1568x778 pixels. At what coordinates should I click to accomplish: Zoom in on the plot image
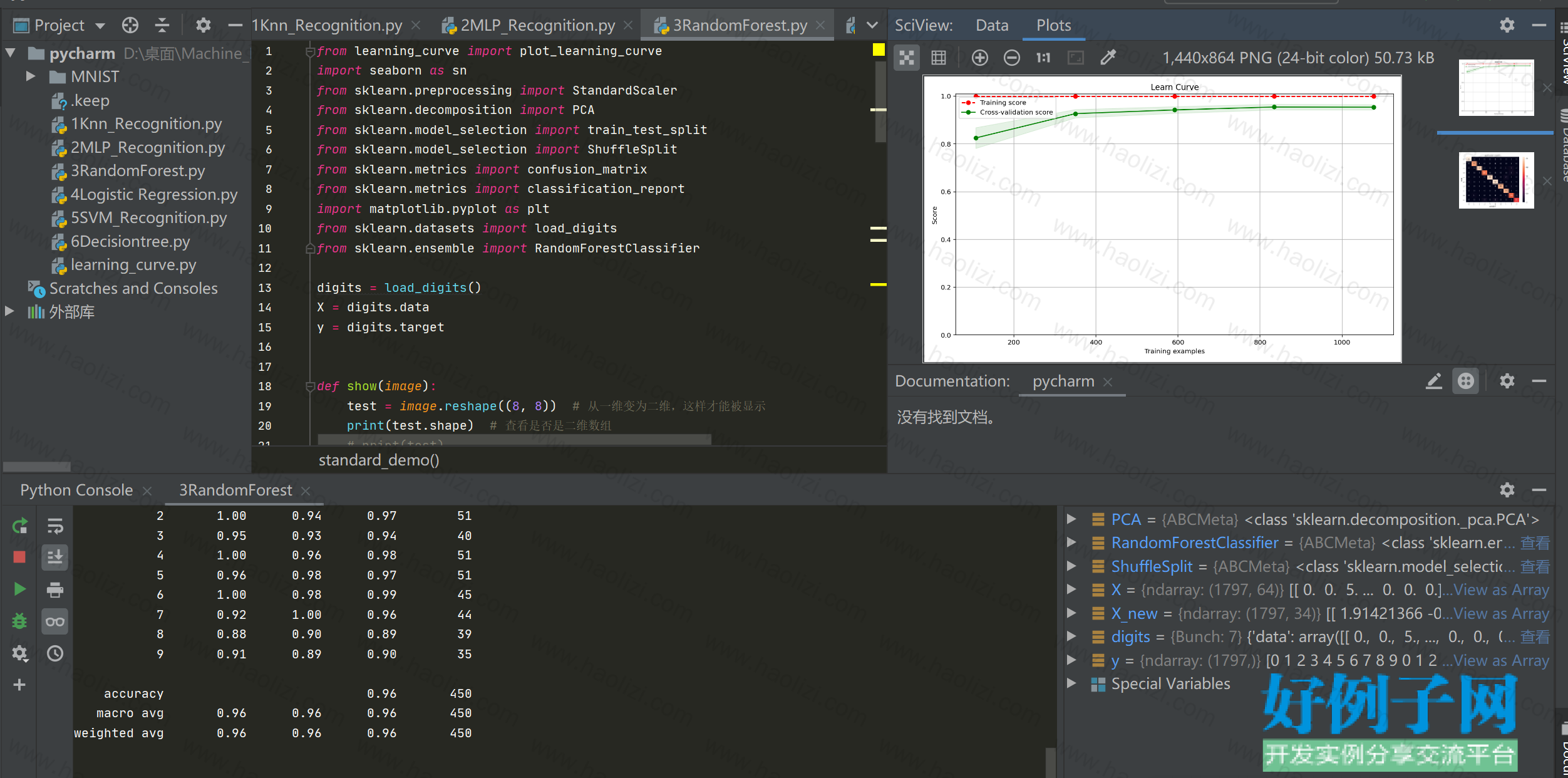[x=979, y=58]
